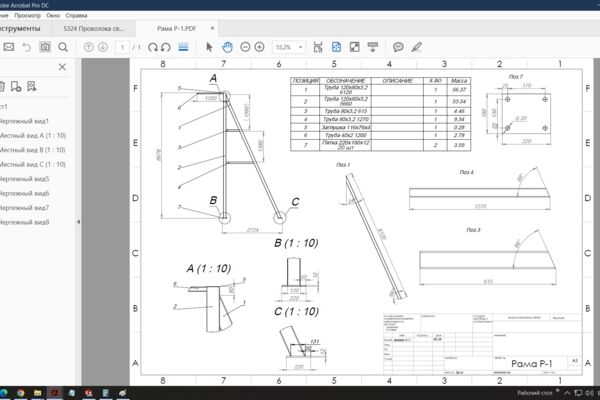Image resolution: width=600 pixels, height=400 pixels.
Task: Select the Рама Р-1.PDF tab
Action: (176, 29)
